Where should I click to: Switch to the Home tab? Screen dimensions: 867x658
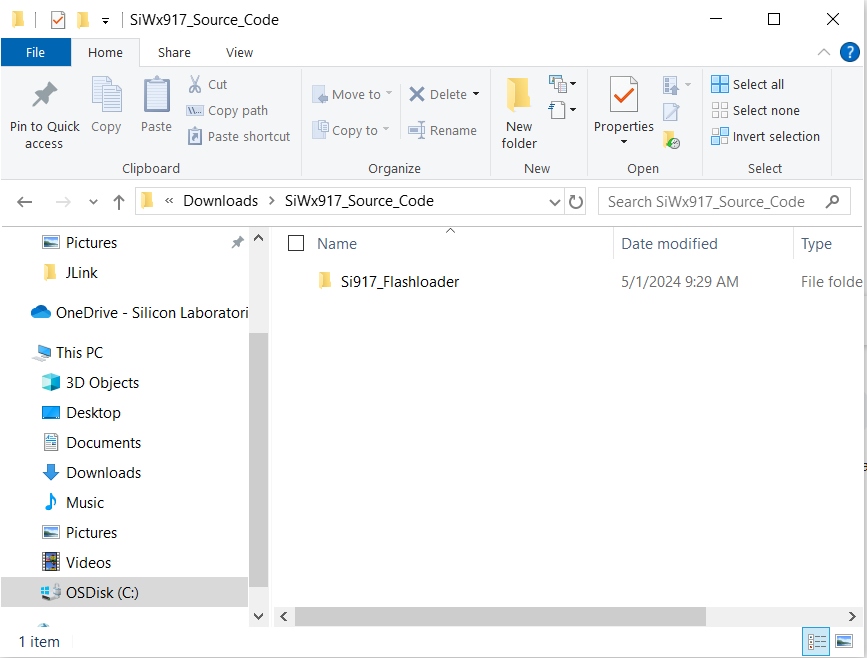(105, 53)
